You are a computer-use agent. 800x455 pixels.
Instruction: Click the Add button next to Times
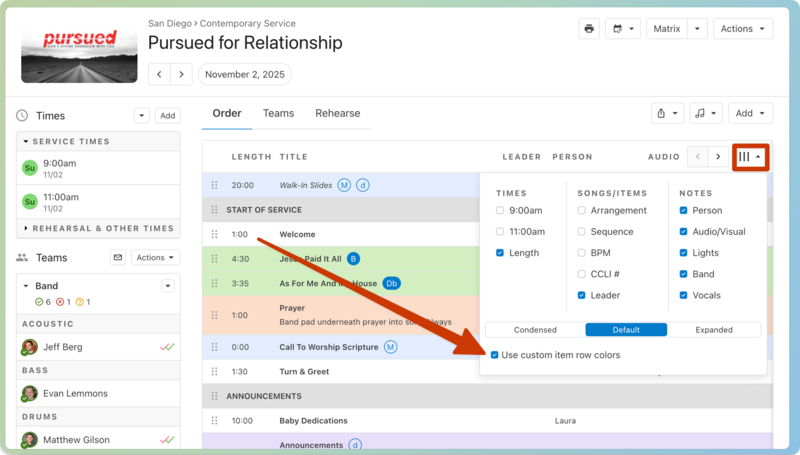pyautogui.click(x=168, y=116)
